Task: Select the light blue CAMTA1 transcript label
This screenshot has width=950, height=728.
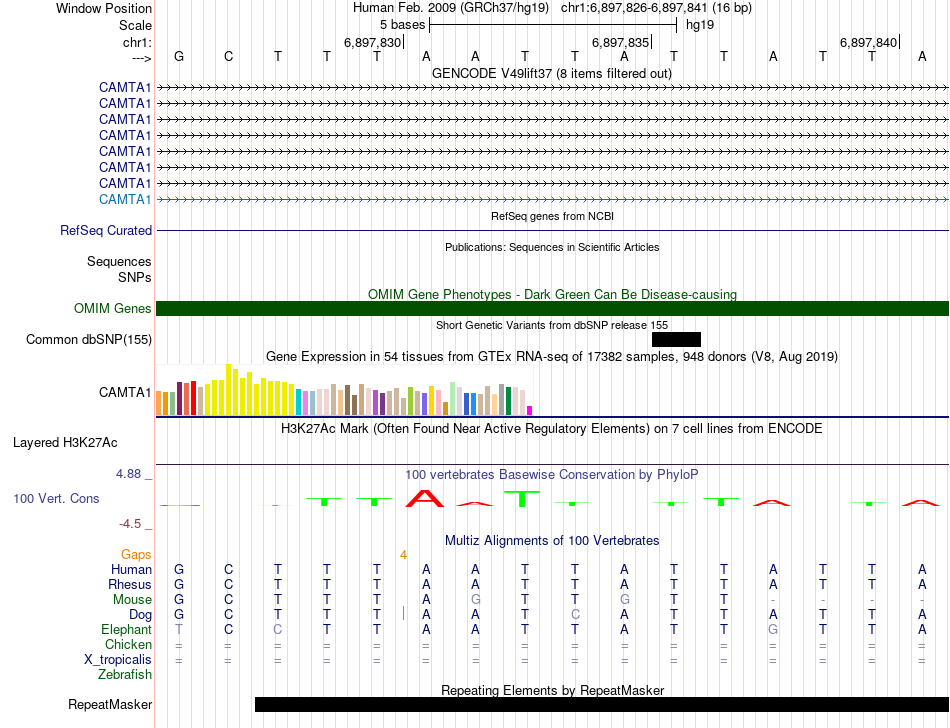Action: click(125, 199)
